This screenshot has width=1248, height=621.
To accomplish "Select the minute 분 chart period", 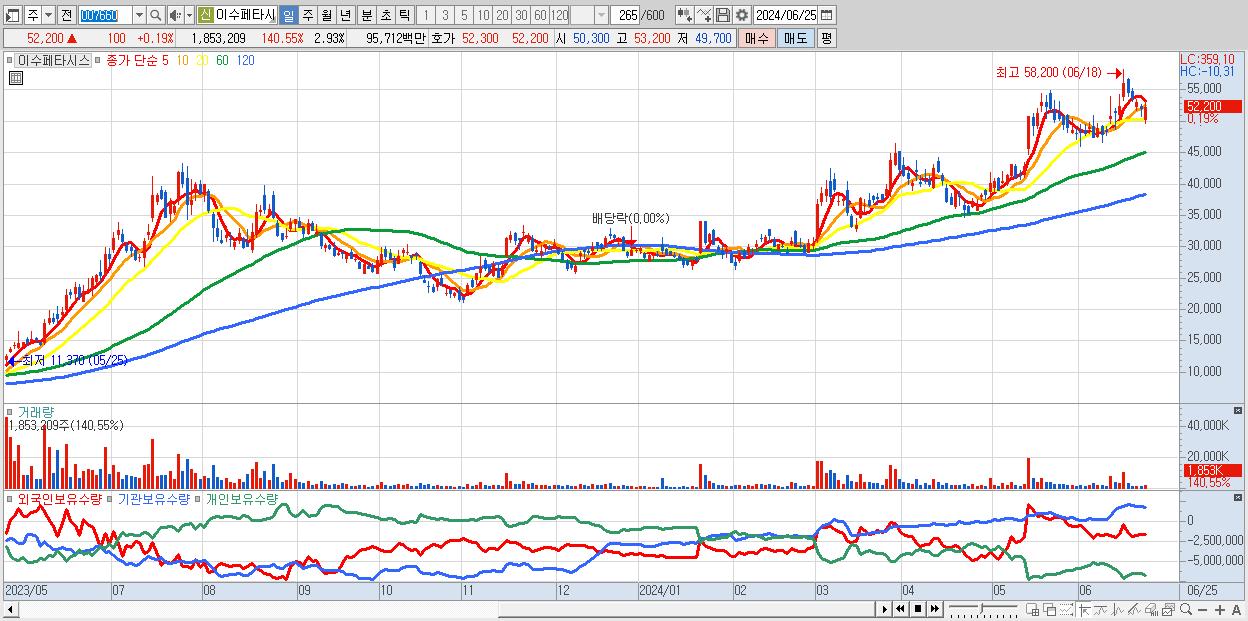I will pos(366,15).
